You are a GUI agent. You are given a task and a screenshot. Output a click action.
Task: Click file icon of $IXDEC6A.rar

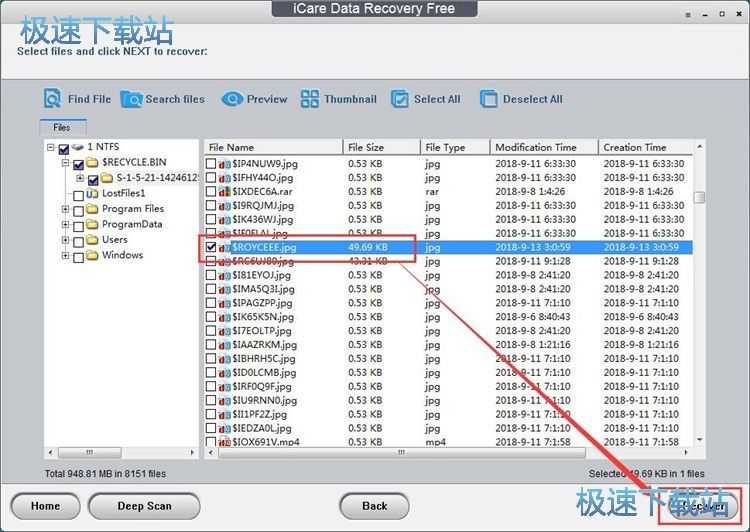(x=224, y=191)
